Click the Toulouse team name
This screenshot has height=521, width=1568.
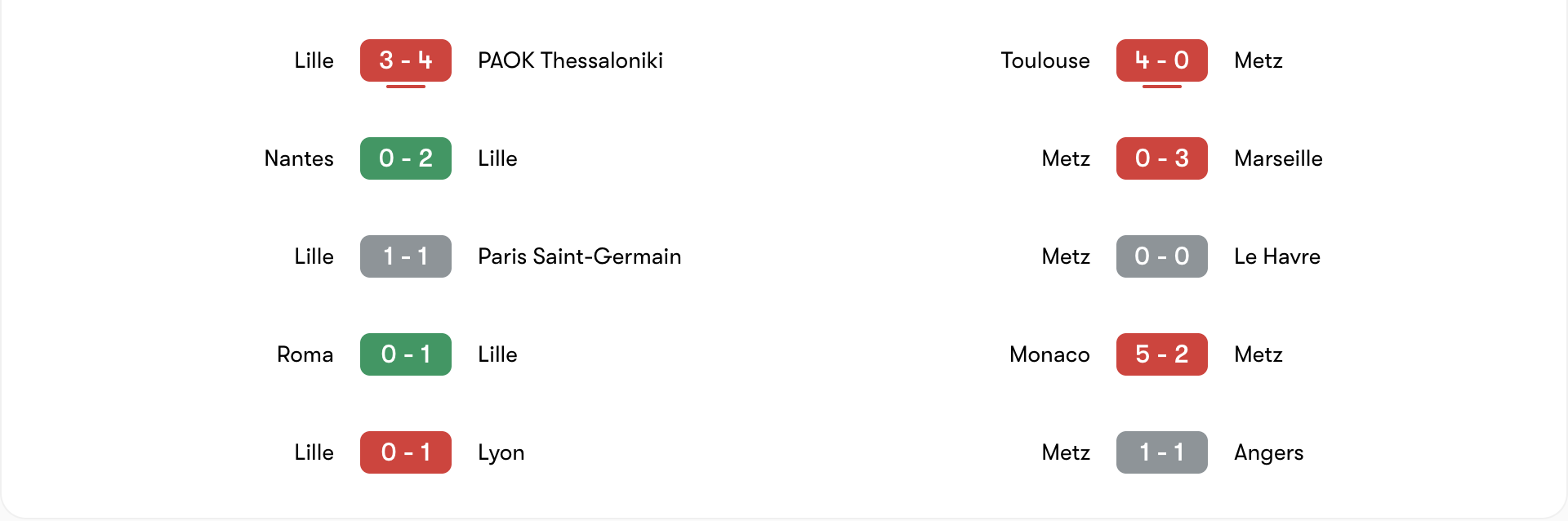[1045, 60]
